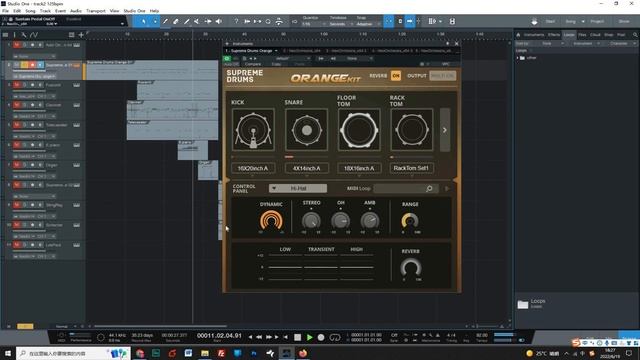This screenshot has width=640, height=360.
Task: Toggle monitor on Supreme Drums Orange track
Action: [x=40, y=65]
